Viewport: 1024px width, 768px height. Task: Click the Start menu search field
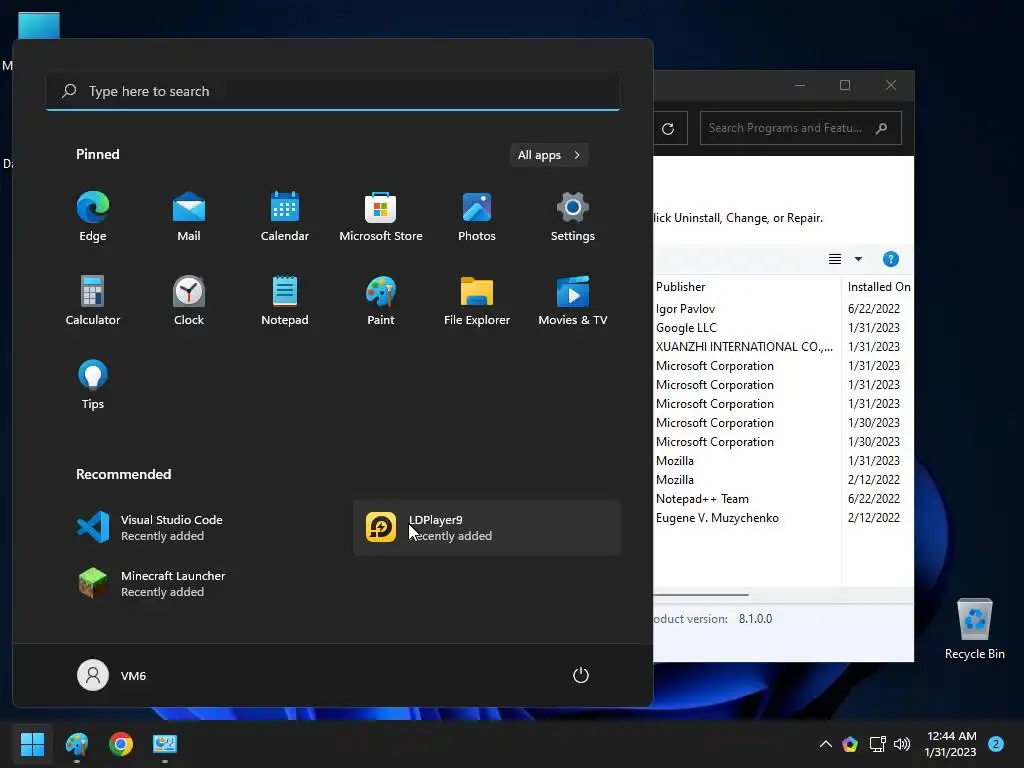coord(333,91)
